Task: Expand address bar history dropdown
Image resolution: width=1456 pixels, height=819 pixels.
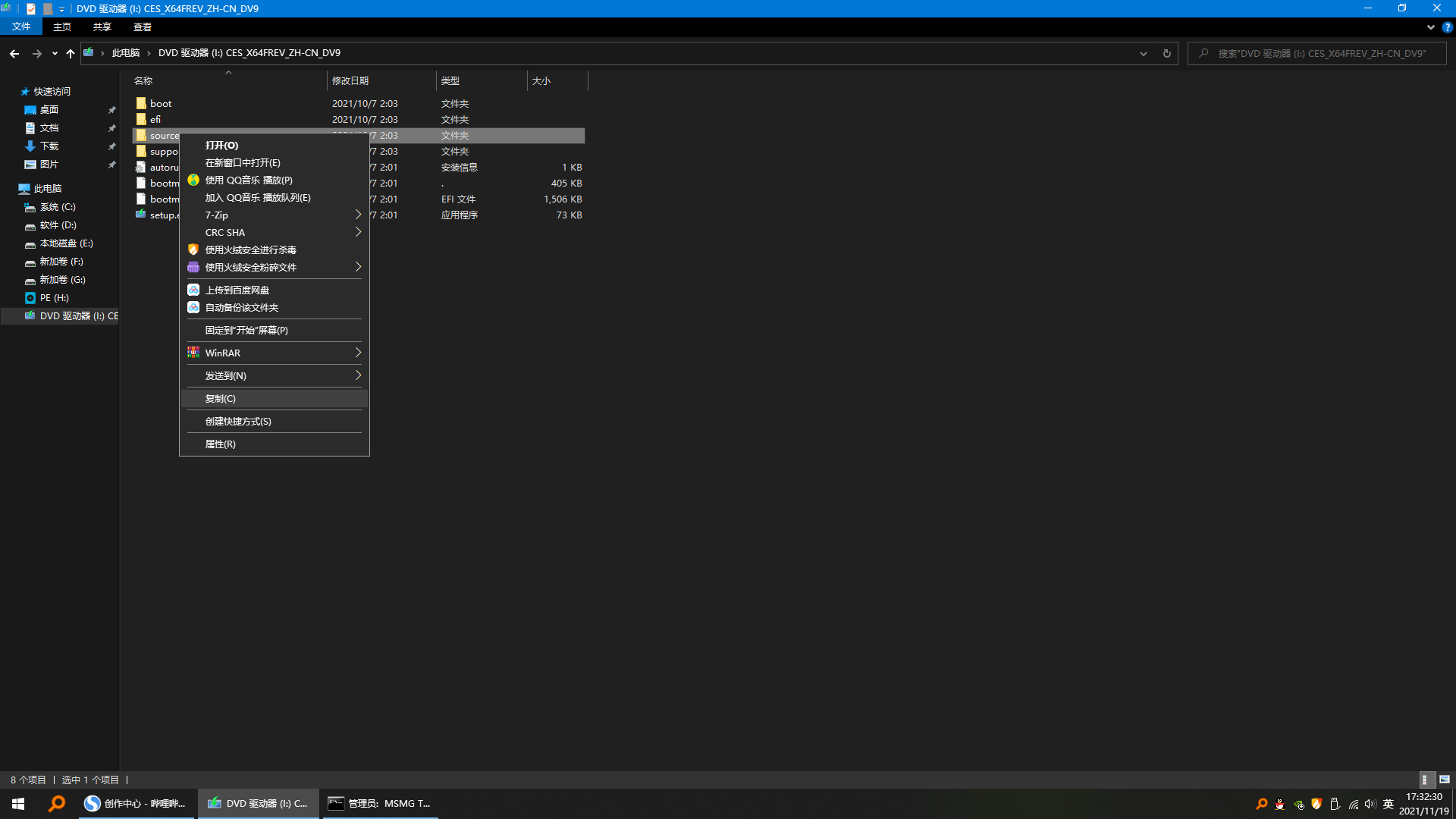Action: coord(1144,53)
